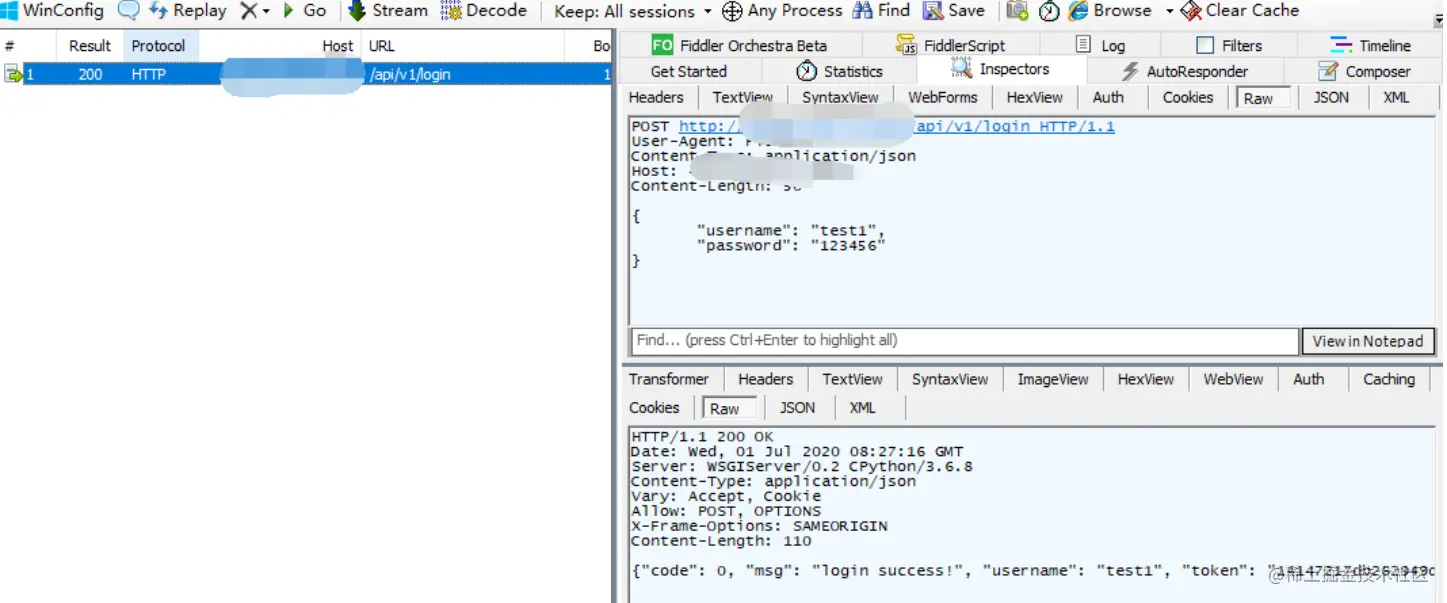Click the timer clock icon
The image size is (1447, 603).
1049,11
